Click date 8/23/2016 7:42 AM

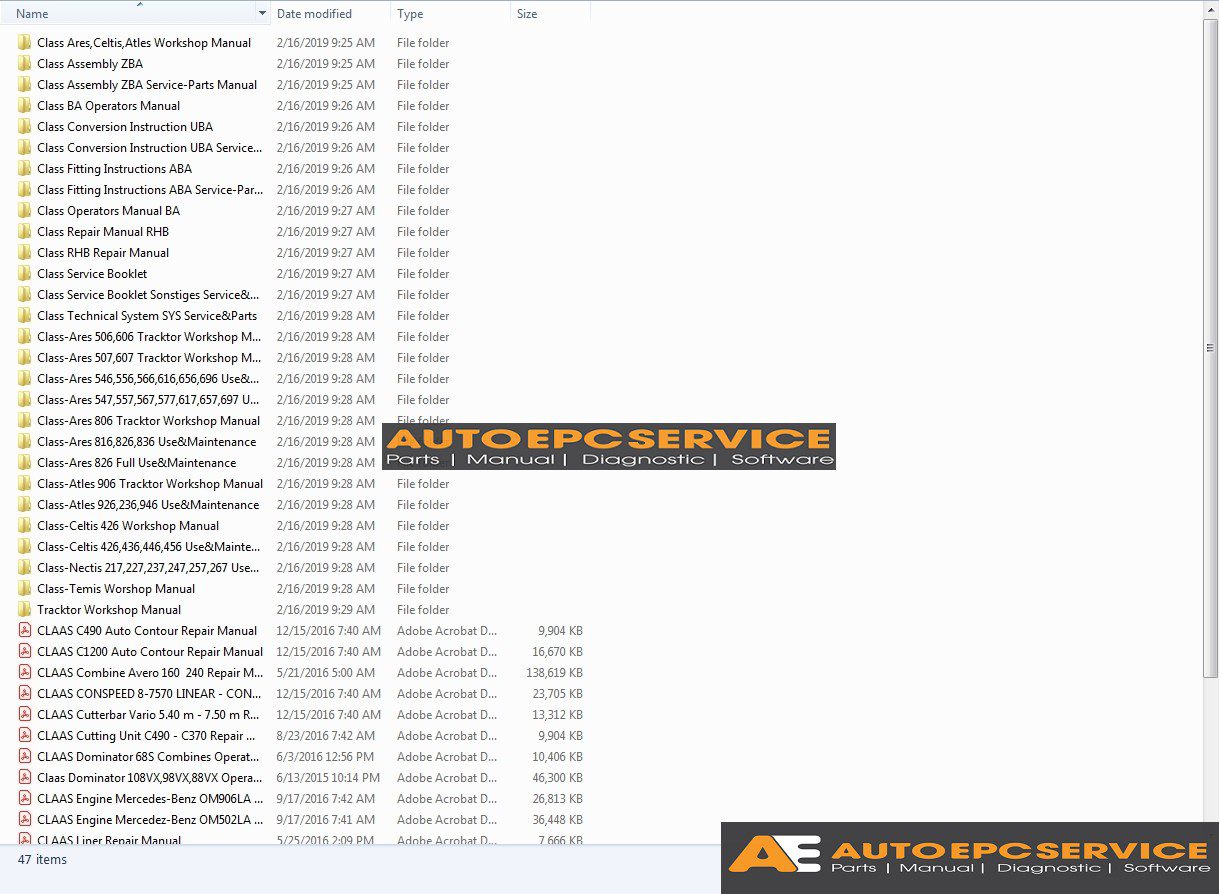point(328,736)
